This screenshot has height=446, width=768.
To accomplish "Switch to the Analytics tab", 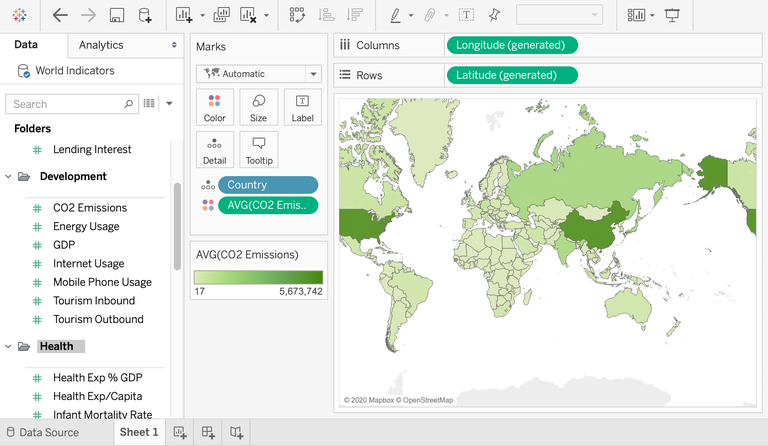I will (x=101, y=45).
